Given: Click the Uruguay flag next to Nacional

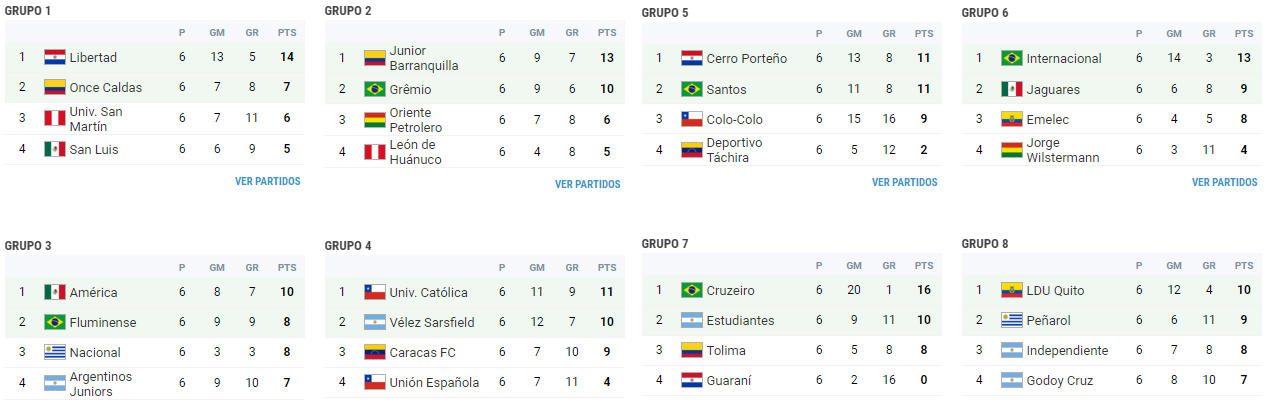Looking at the screenshot, I should click(x=54, y=352).
